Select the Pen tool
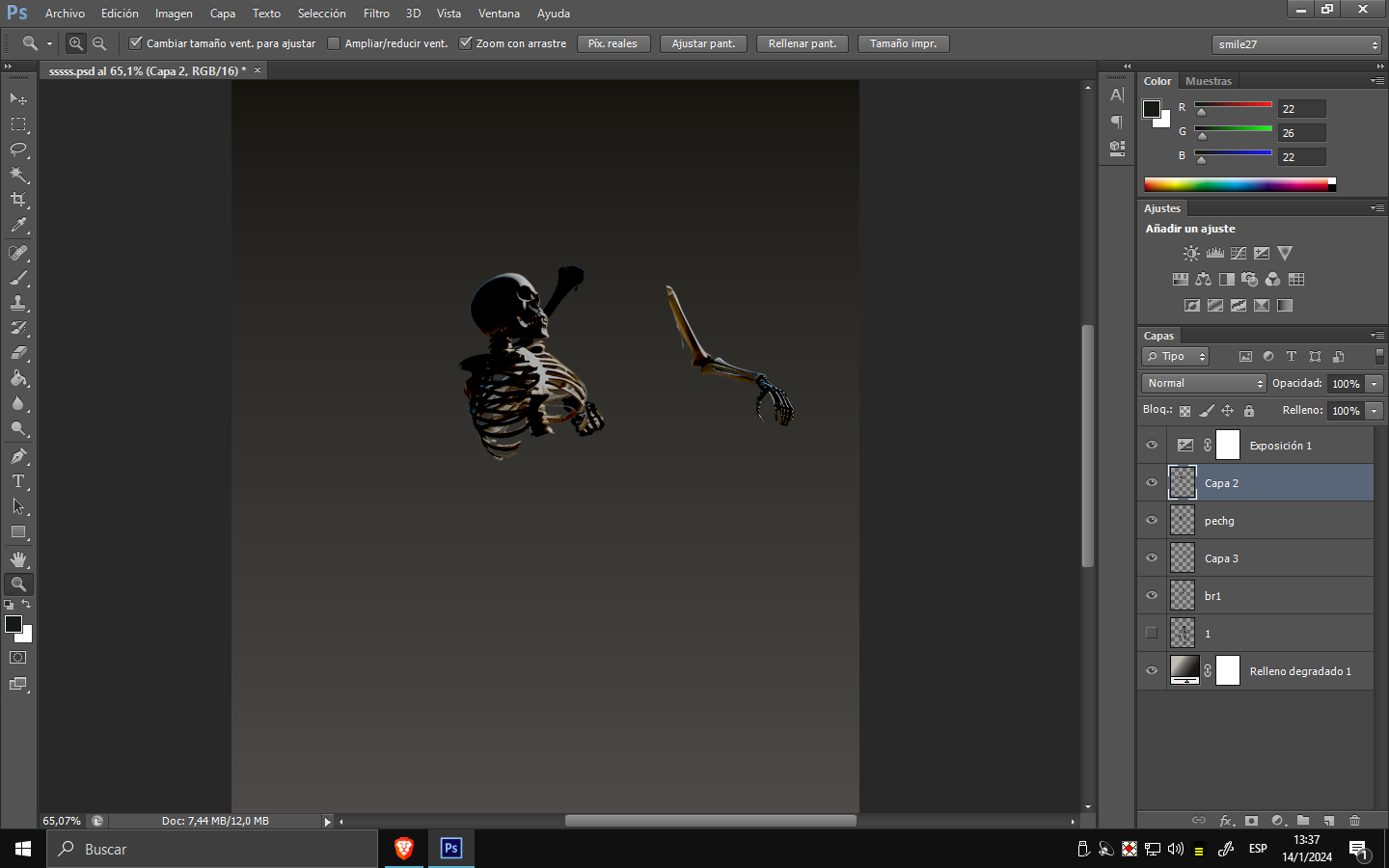 tap(18, 456)
